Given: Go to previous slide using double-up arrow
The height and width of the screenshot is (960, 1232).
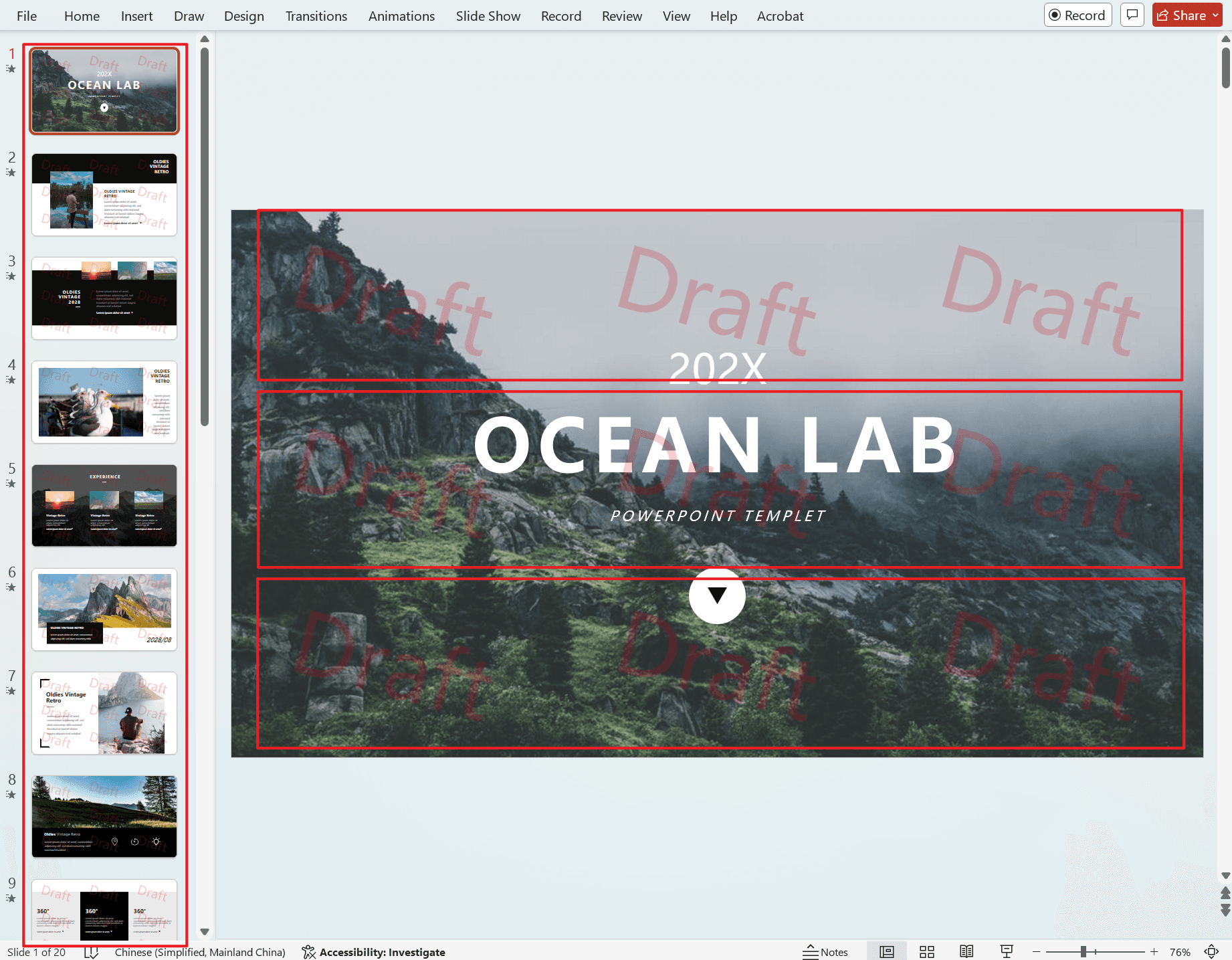Looking at the screenshot, I should [x=1225, y=893].
